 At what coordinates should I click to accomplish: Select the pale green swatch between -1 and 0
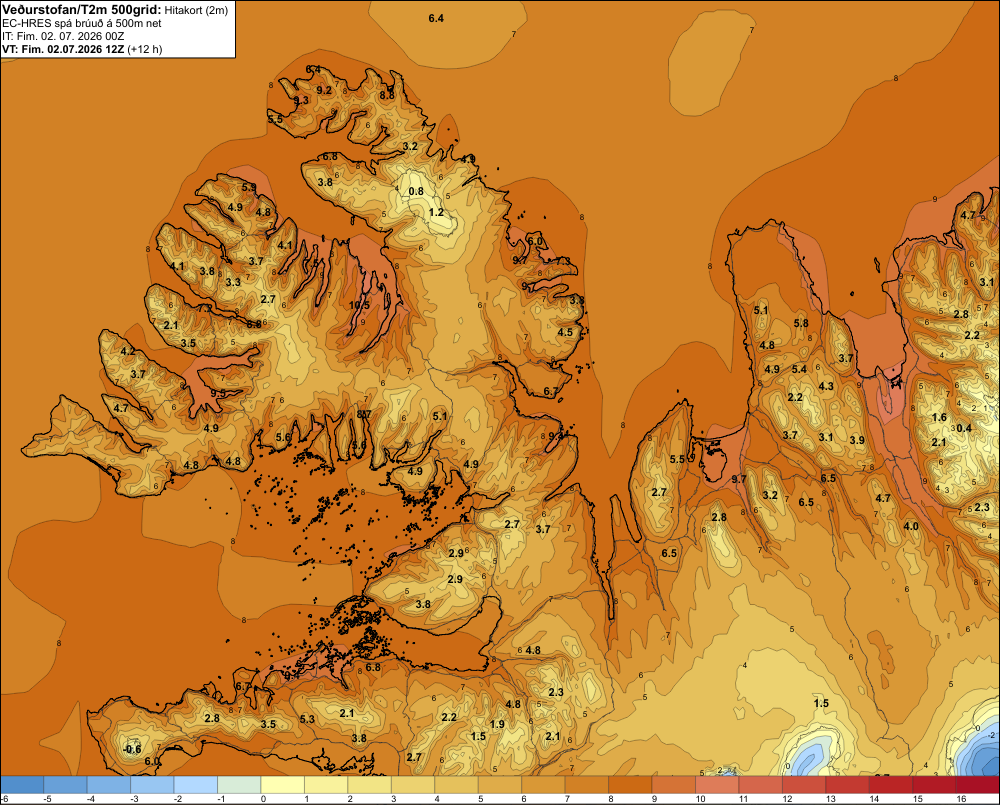pos(239,784)
